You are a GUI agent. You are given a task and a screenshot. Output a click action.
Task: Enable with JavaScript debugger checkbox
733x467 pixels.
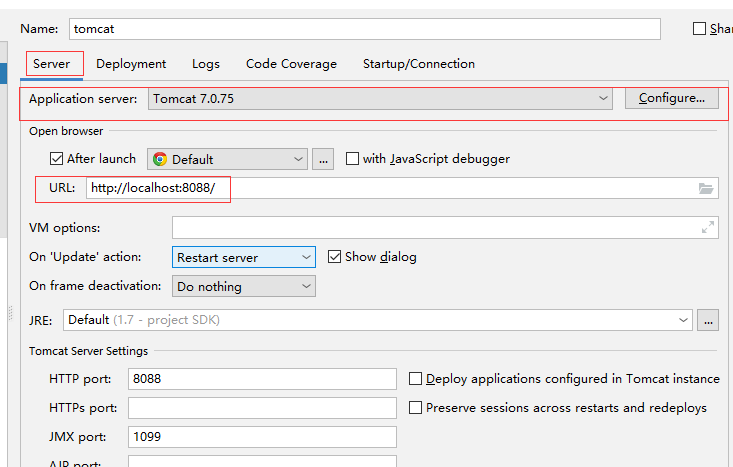(x=352, y=159)
